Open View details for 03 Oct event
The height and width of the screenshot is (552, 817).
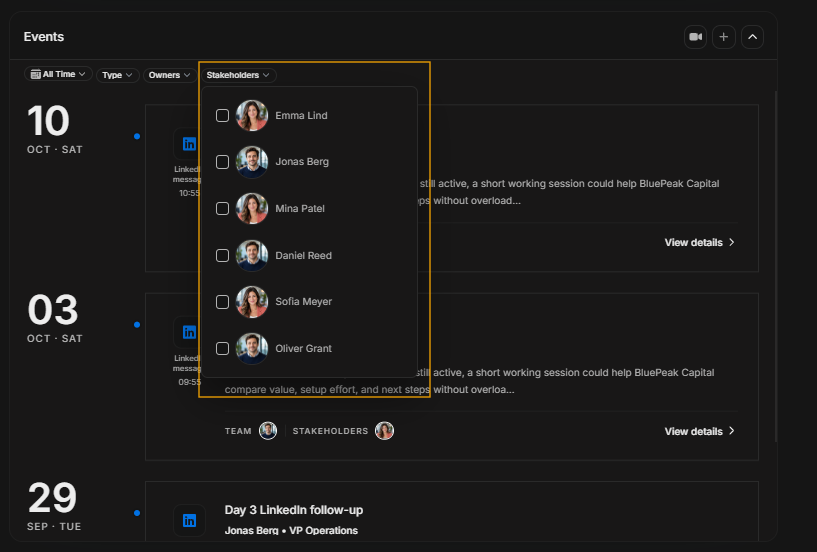click(699, 431)
